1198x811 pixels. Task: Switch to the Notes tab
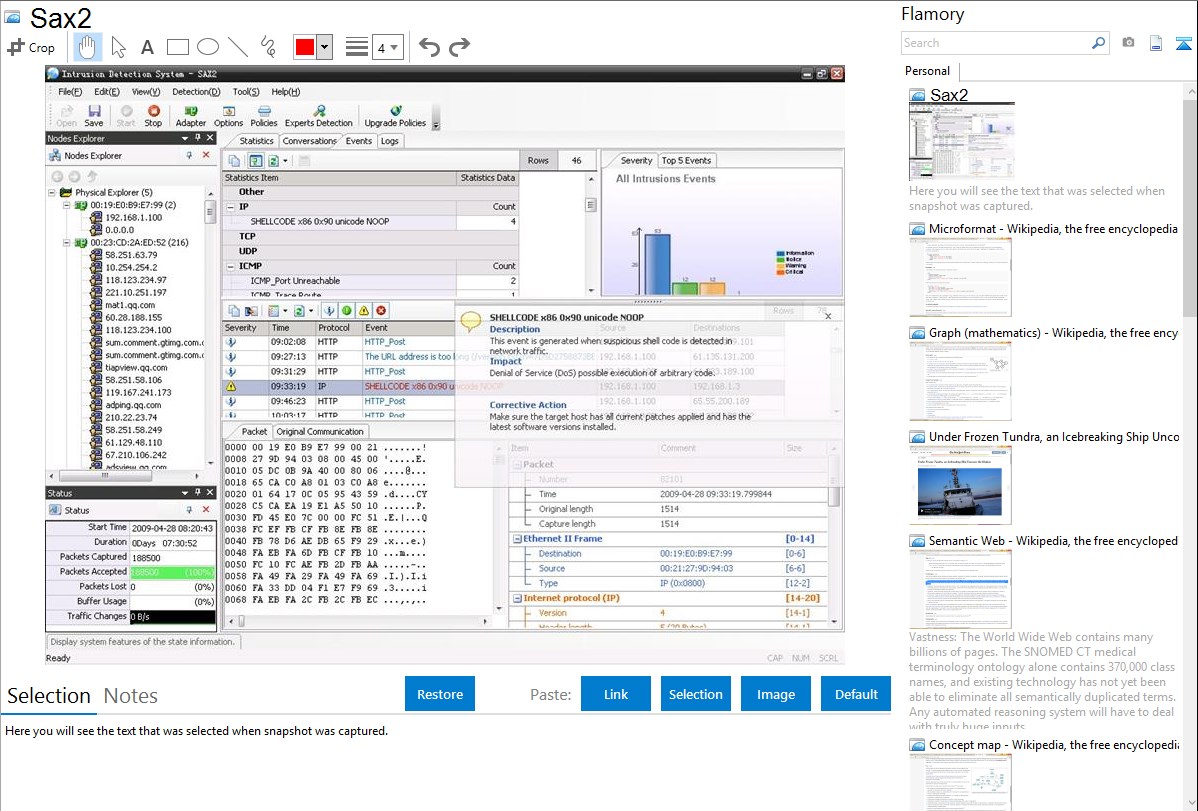coord(131,696)
